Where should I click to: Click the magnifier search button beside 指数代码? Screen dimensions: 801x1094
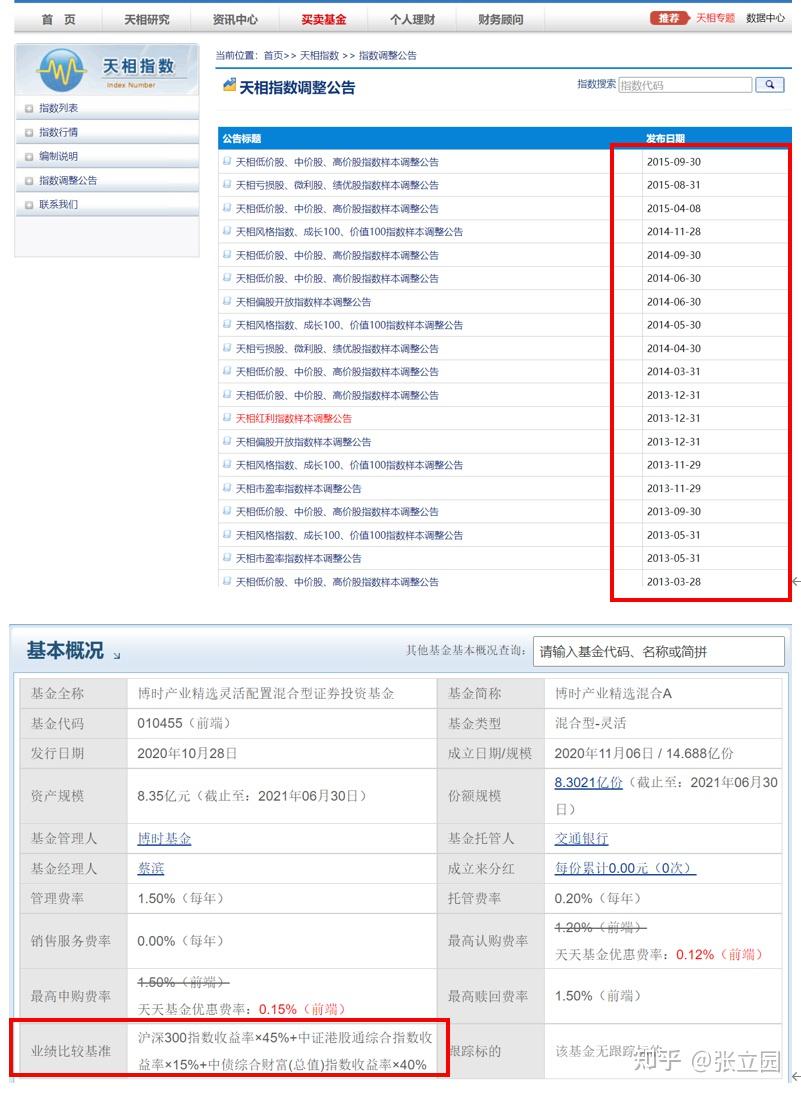click(770, 84)
